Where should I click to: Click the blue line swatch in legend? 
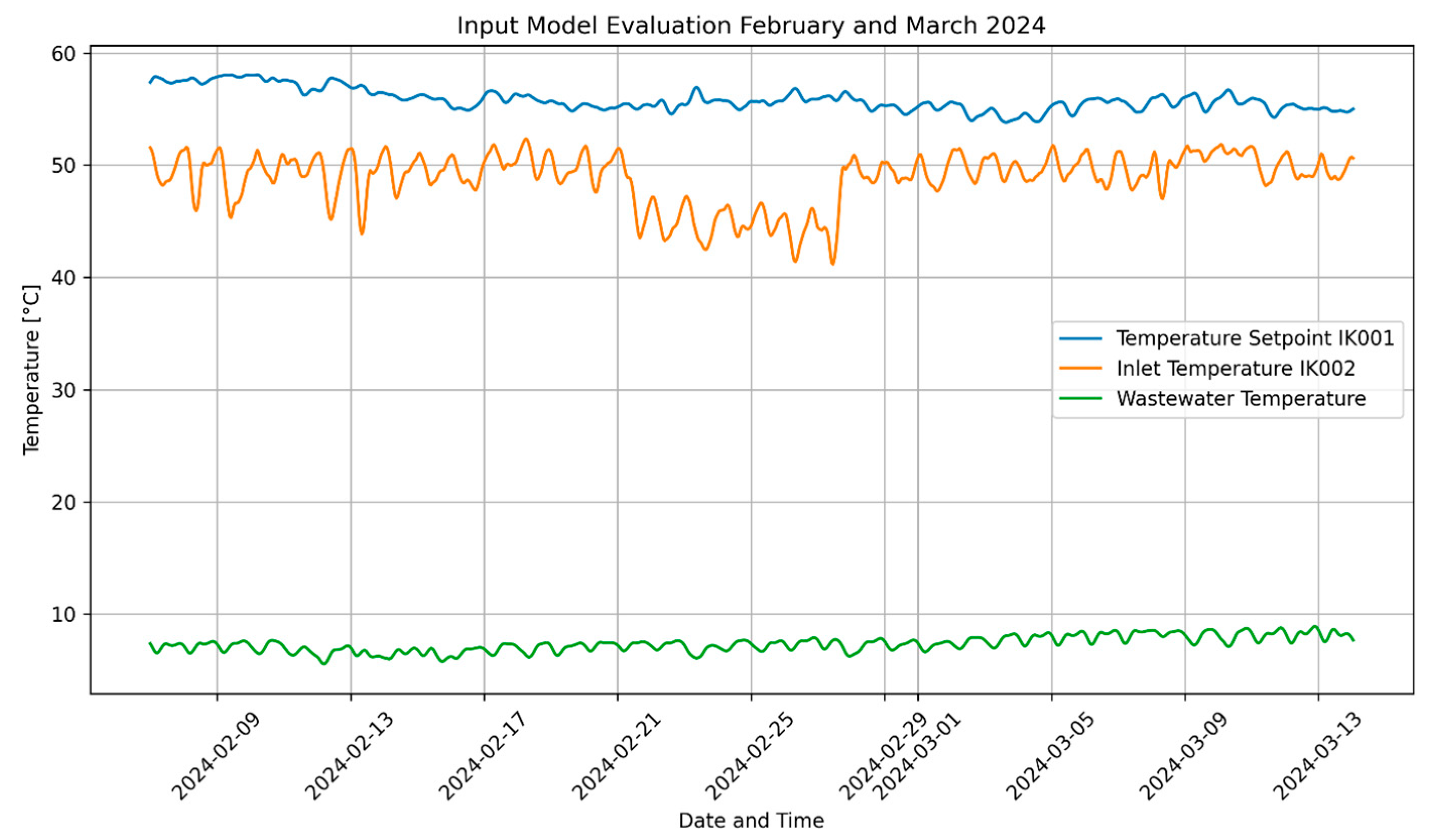click(x=1080, y=338)
